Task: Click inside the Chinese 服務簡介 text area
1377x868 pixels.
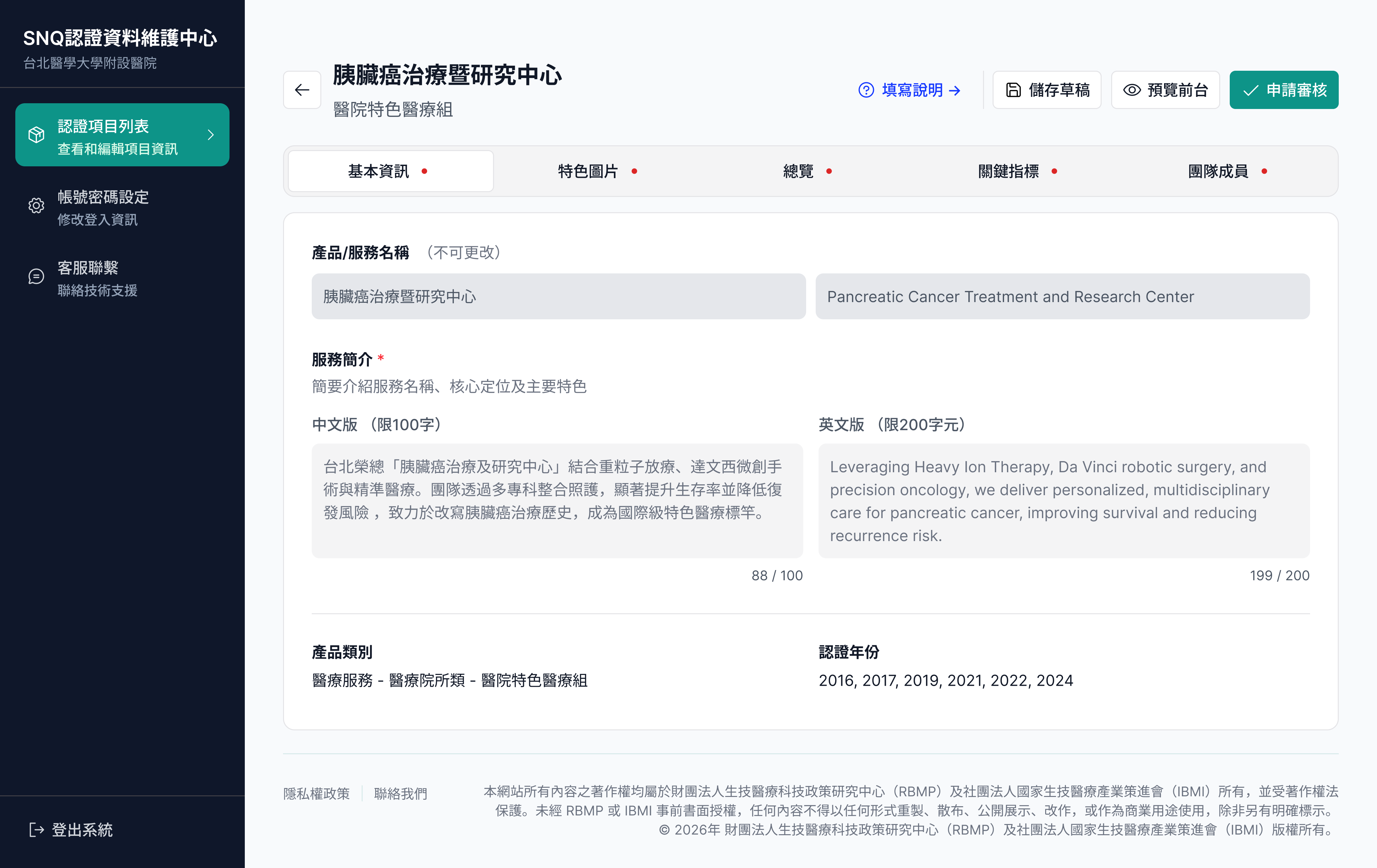Action: pos(557,500)
